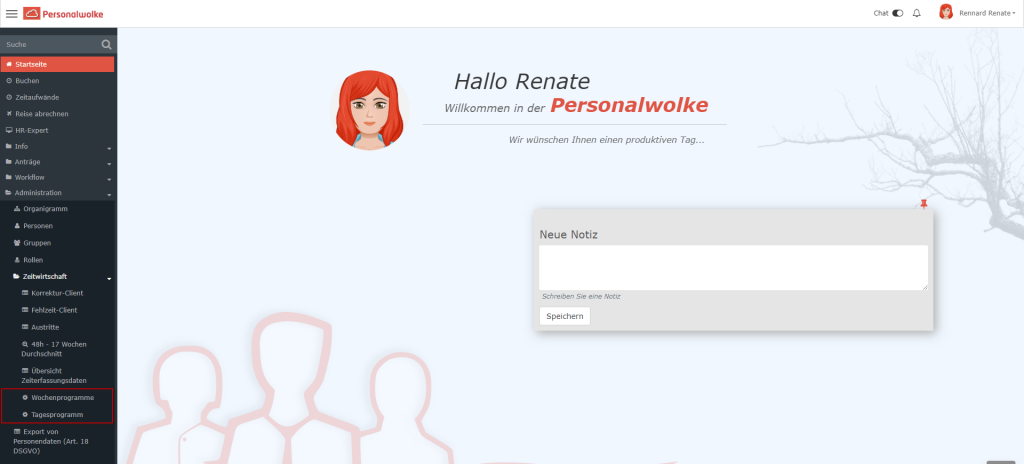This screenshot has width=1024, height=464.
Task: Click the Korrektur-Client table icon
Action: [25, 293]
